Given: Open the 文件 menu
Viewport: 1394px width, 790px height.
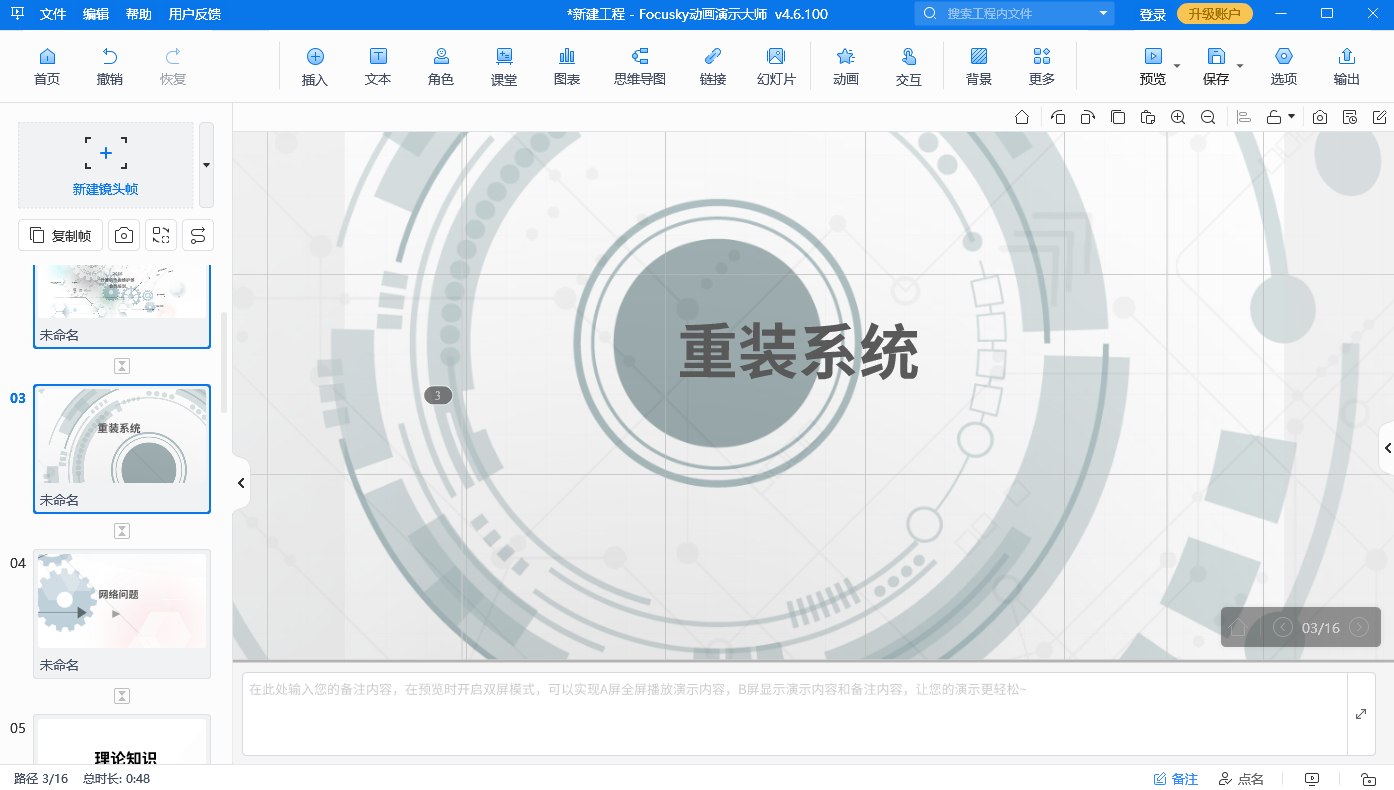Looking at the screenshot, I should point(53,14).
